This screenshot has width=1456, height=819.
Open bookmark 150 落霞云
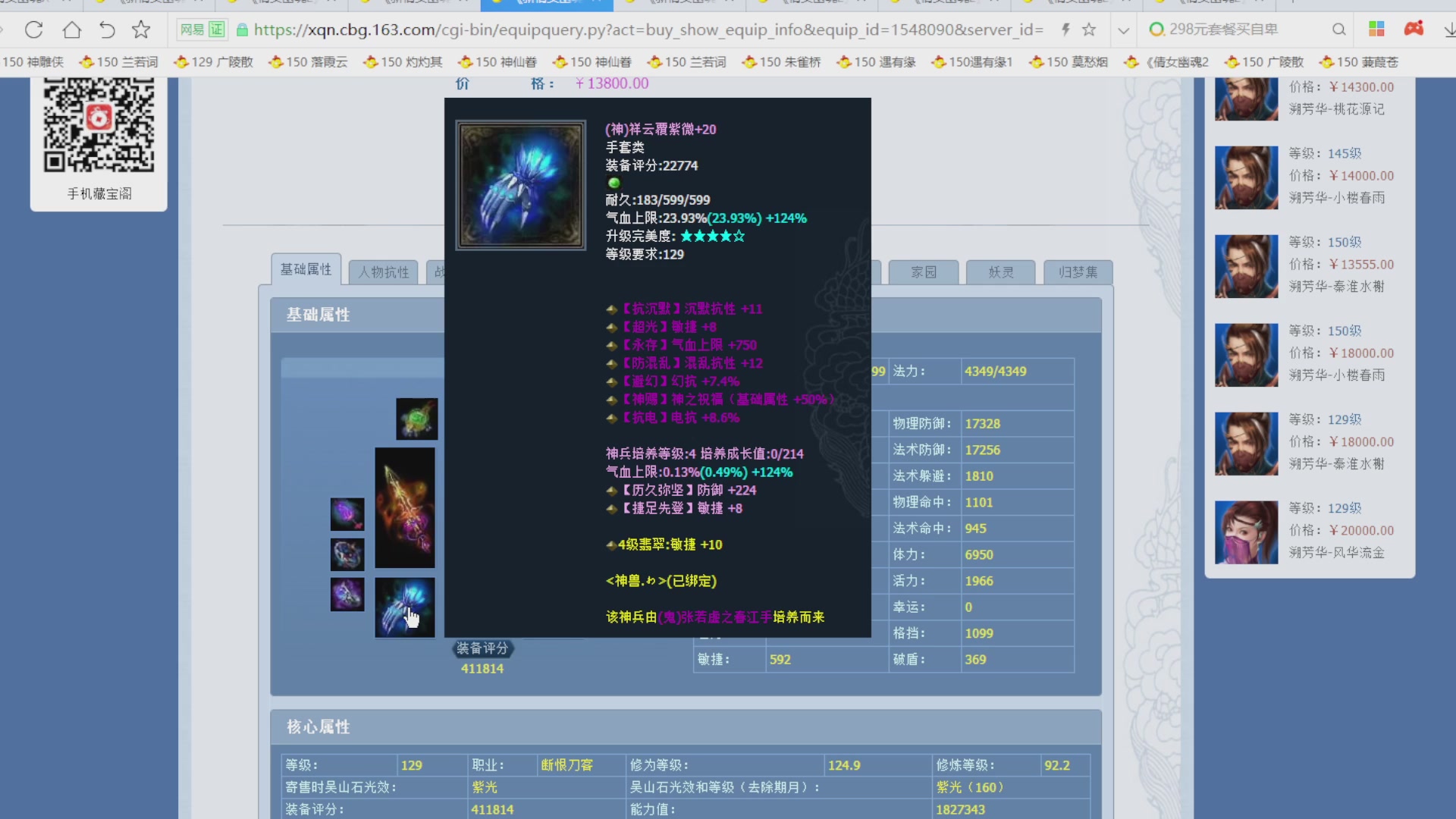[x=308, y=62]
